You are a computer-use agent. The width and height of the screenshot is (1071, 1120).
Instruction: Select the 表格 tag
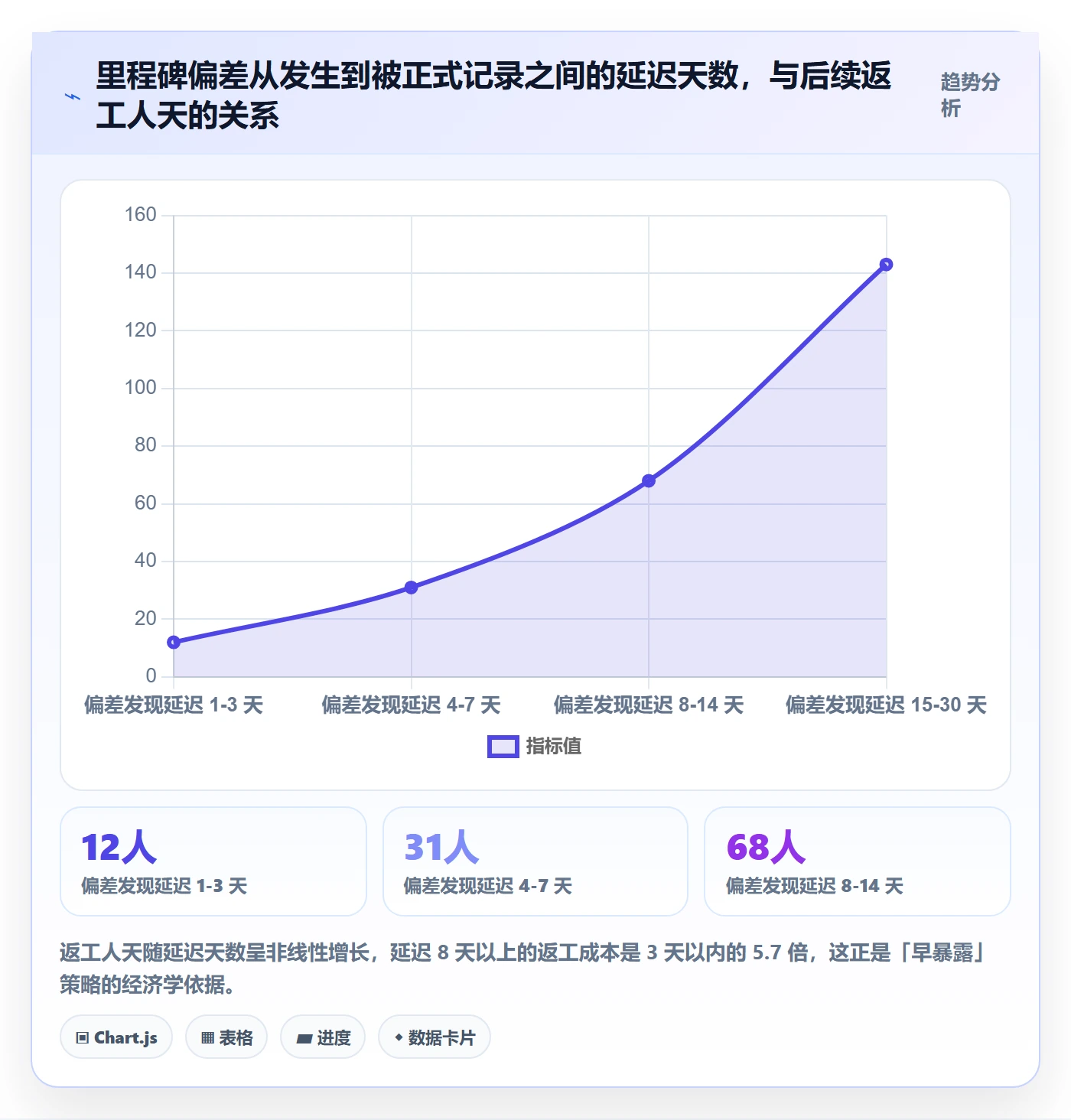tap(226, 1037)
